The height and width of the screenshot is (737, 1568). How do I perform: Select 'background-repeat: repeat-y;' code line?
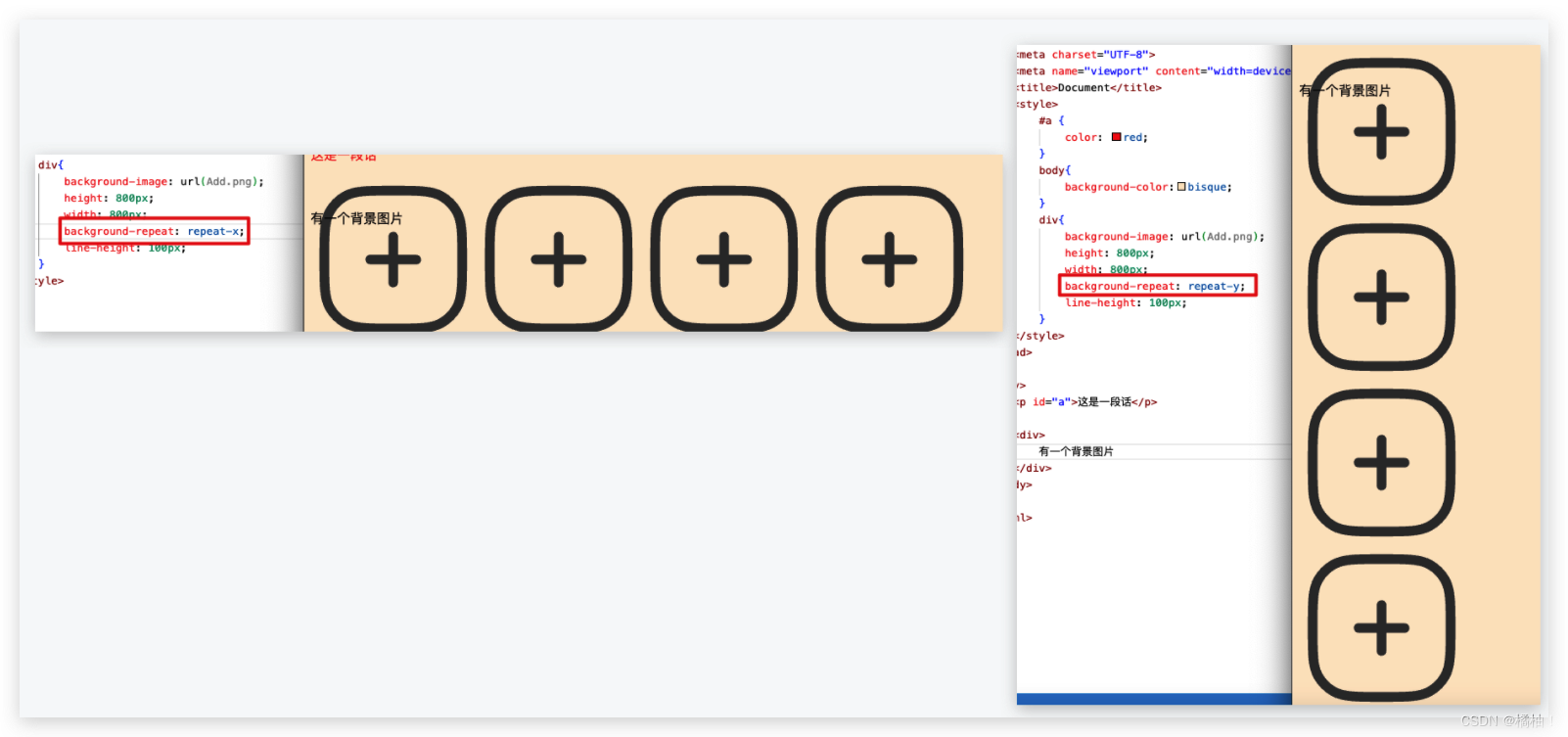coord(1155,286)
